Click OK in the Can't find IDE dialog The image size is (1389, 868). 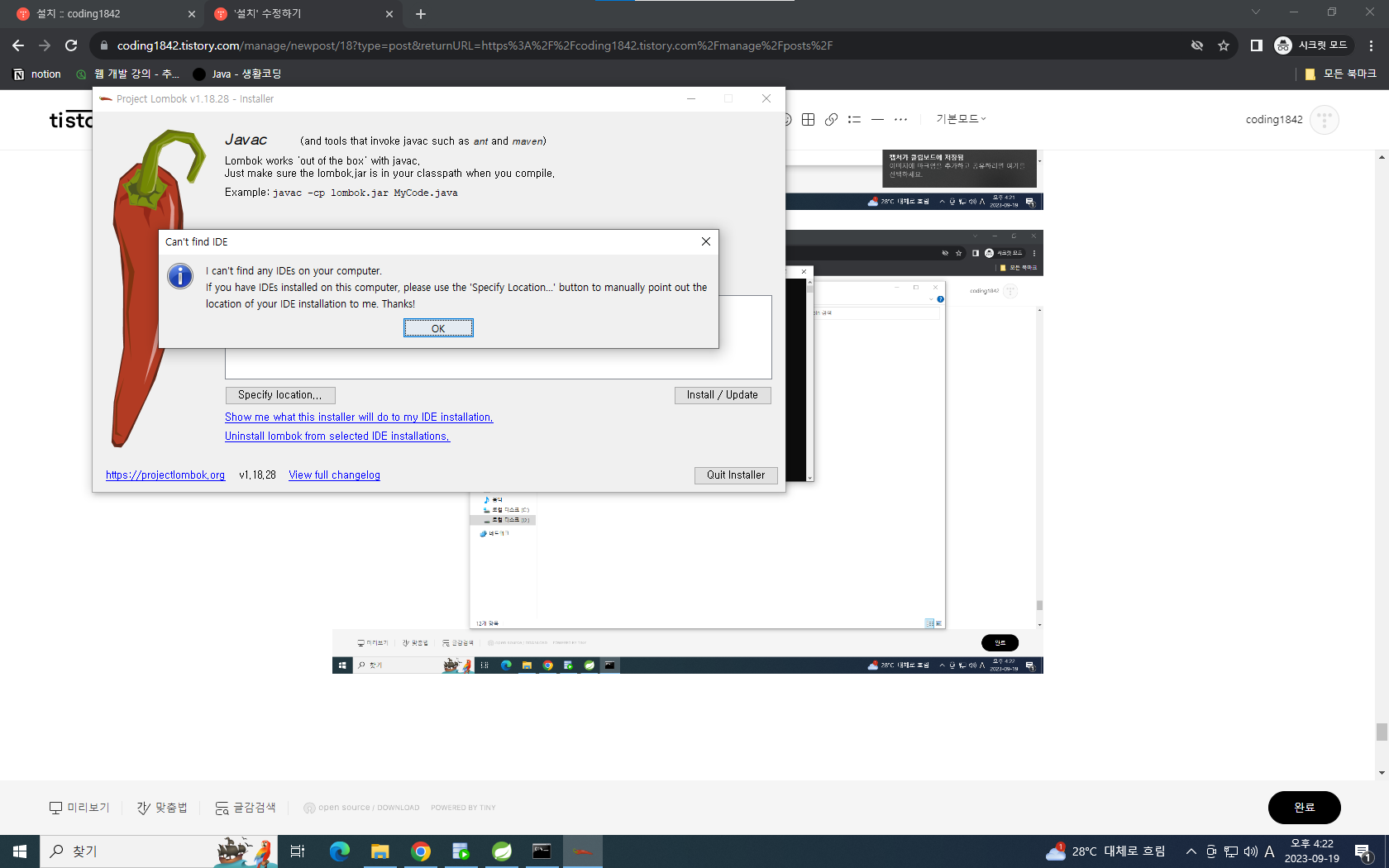pos(438,328)
